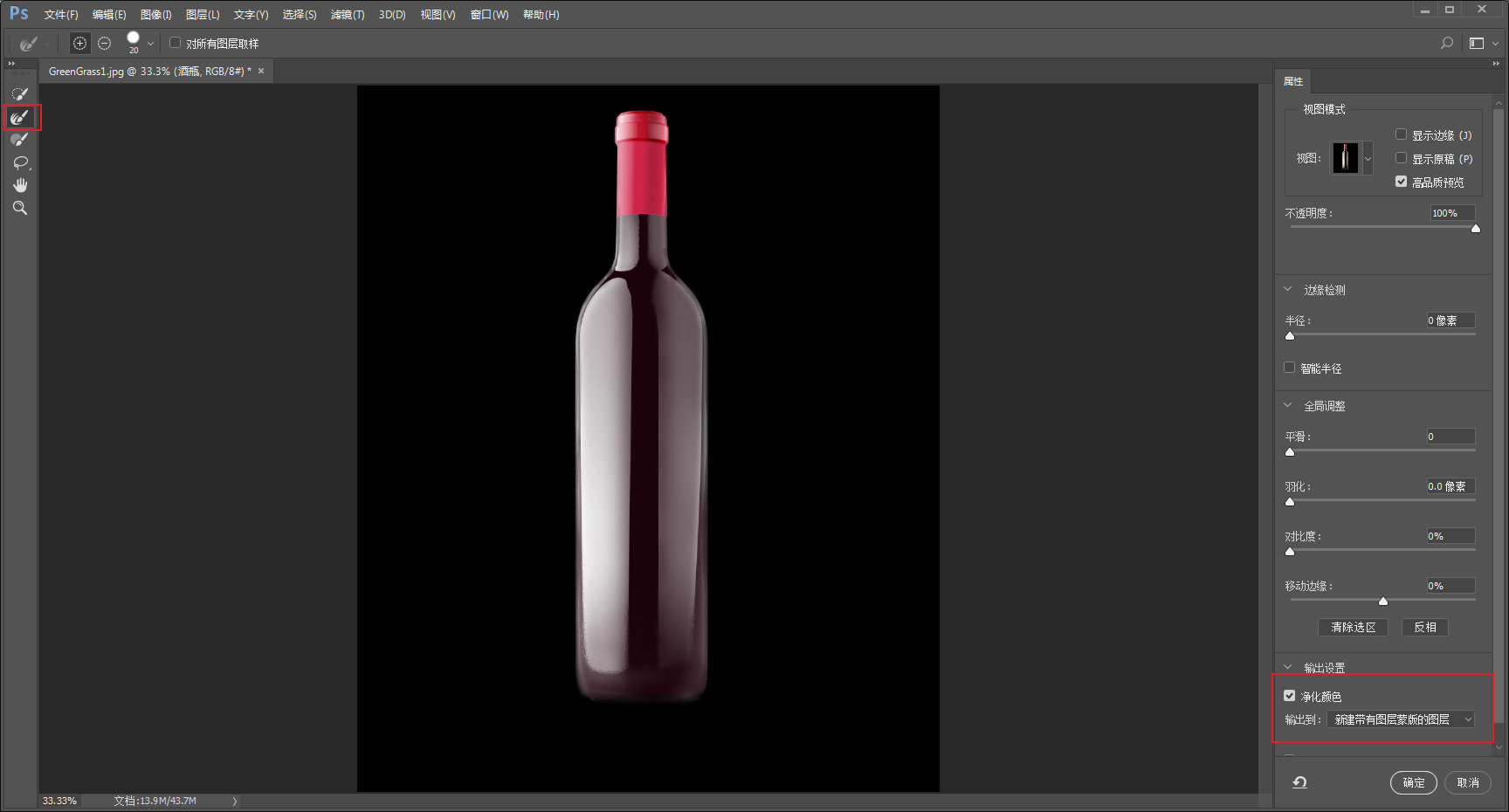Image resolution: width=1509 pixels, height=812 pixels.
Task: Click the 33.33% zoom field in status bar
Action: [x=59, y=801]
